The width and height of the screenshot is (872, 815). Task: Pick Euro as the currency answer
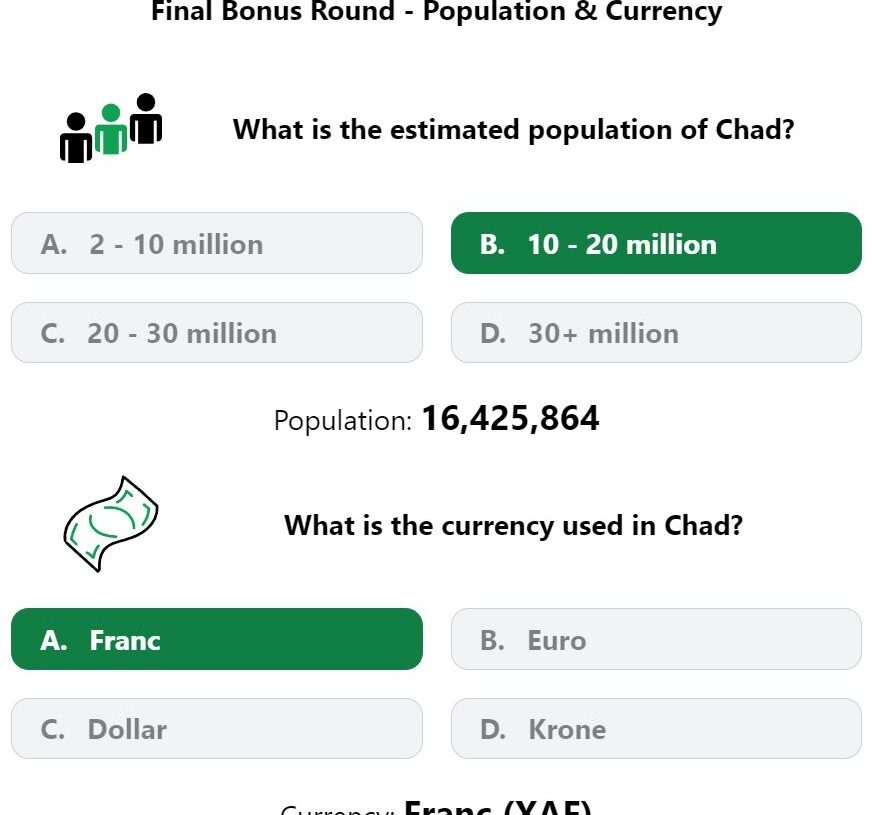(656, 639)
